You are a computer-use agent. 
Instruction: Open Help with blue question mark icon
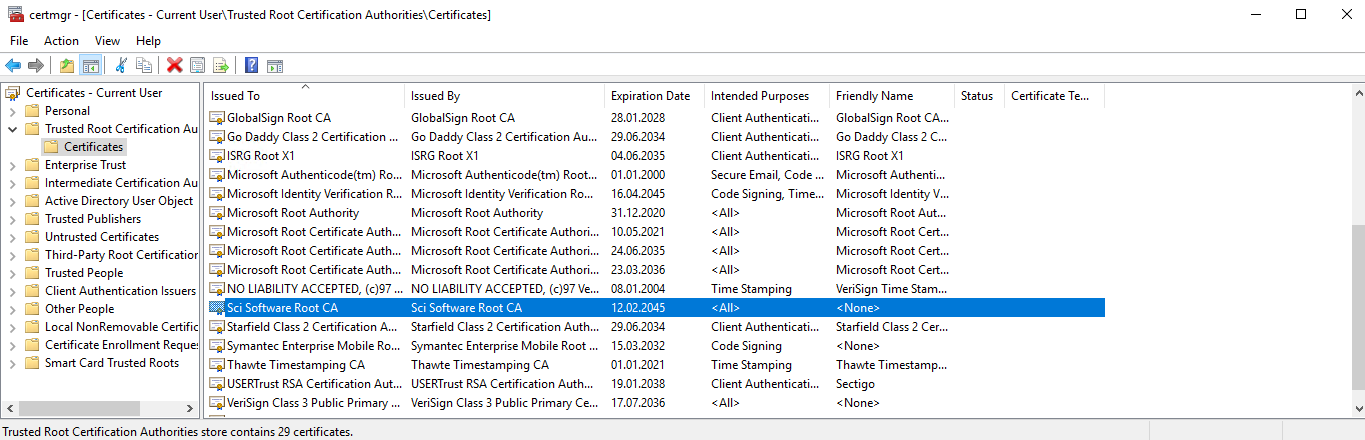click(251, 66)
